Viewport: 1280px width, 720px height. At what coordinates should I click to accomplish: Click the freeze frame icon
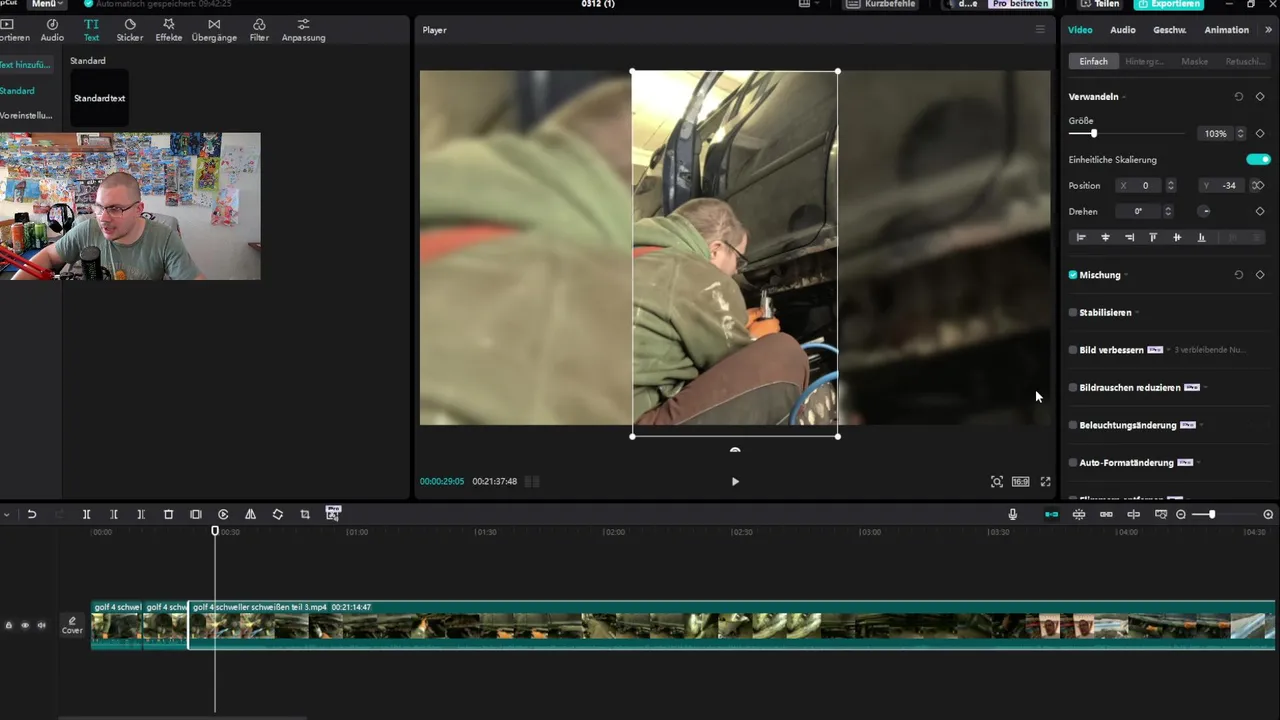click(196, 514)
